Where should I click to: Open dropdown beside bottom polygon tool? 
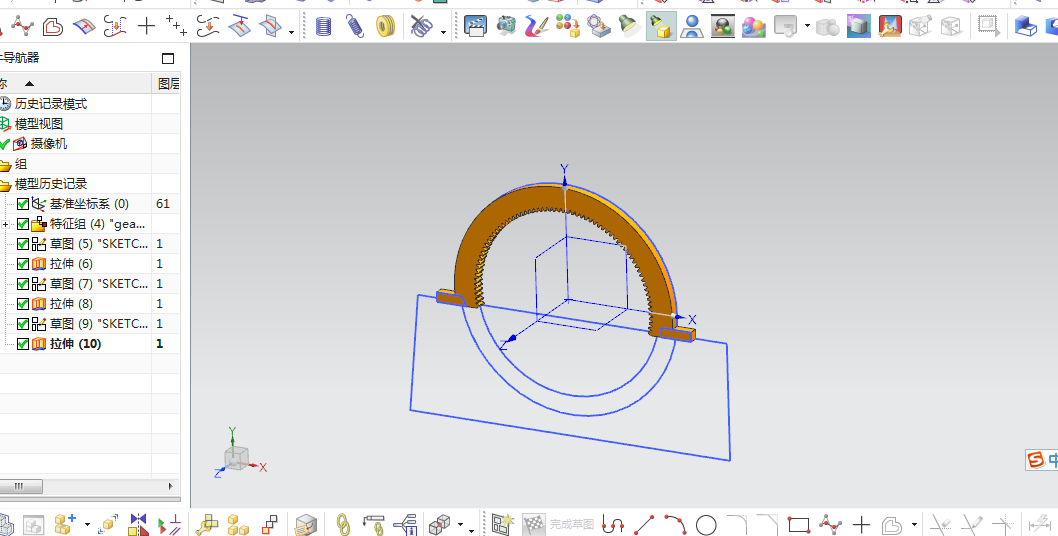coord(914,525)
